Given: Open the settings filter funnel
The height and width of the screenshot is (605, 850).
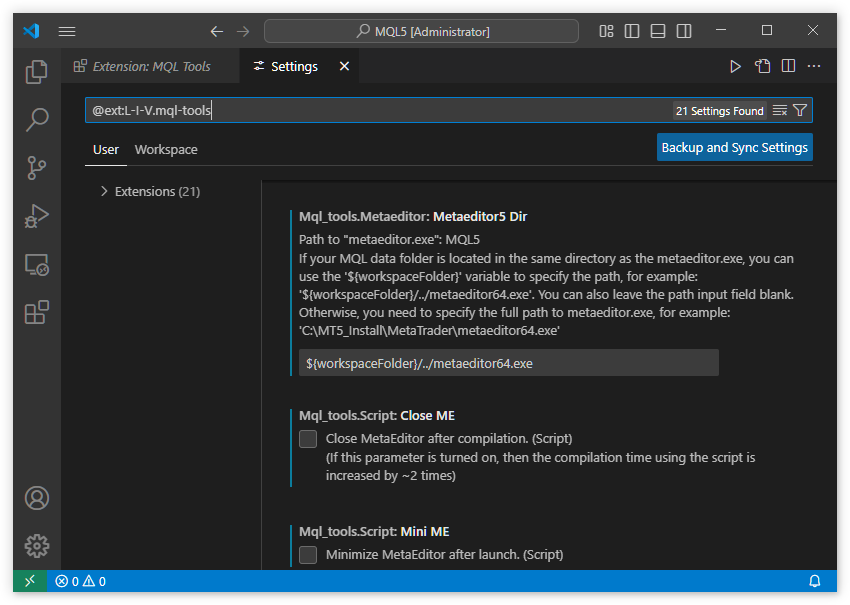Looking at the screenshot, I should [x=800, y=111].
